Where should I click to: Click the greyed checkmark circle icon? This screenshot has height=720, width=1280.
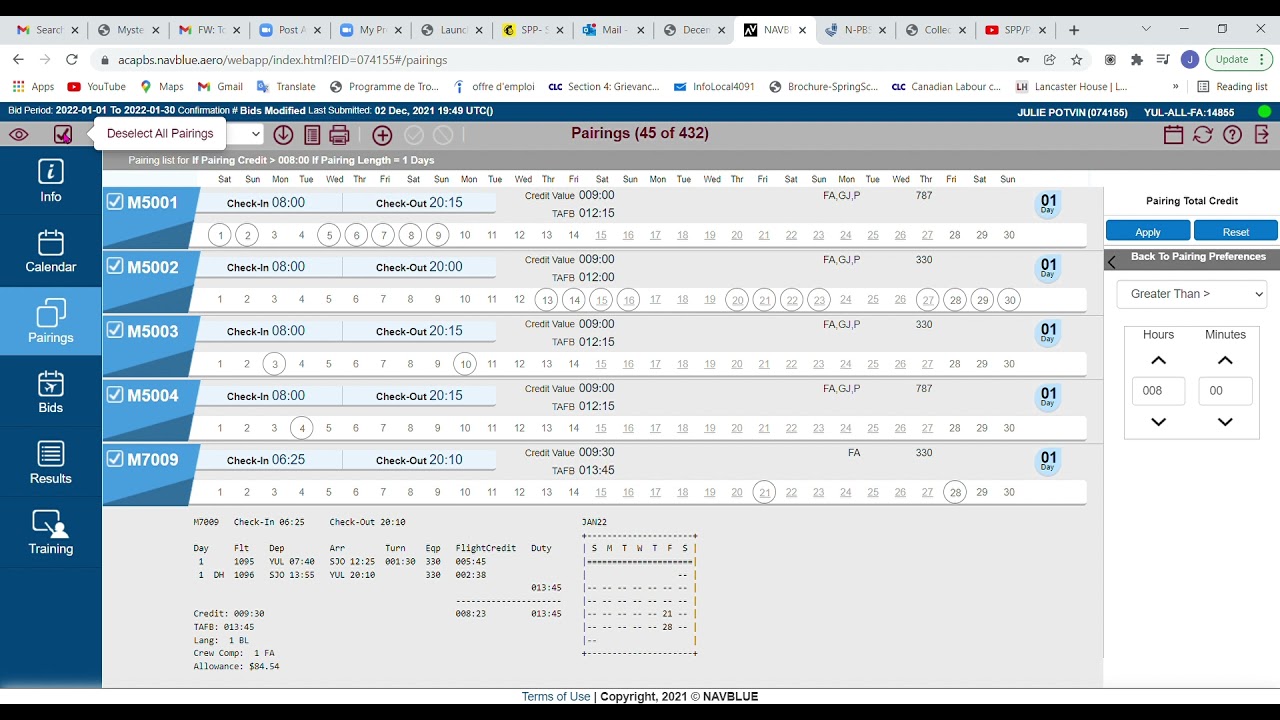point(414,134)
